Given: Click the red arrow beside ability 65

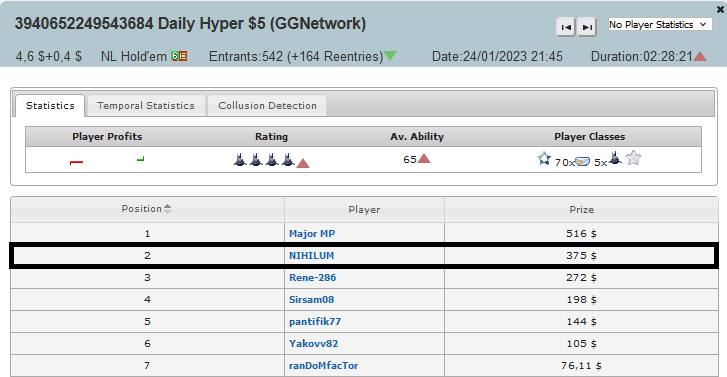Looking at the screenshot, I should pyautogui.click(x=424, y=159).
